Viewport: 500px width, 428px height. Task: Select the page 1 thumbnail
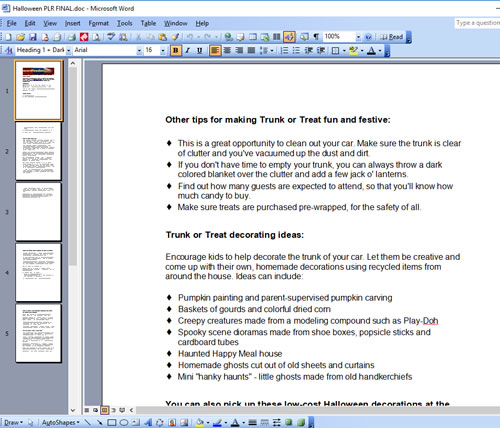[x=38, y=90]
